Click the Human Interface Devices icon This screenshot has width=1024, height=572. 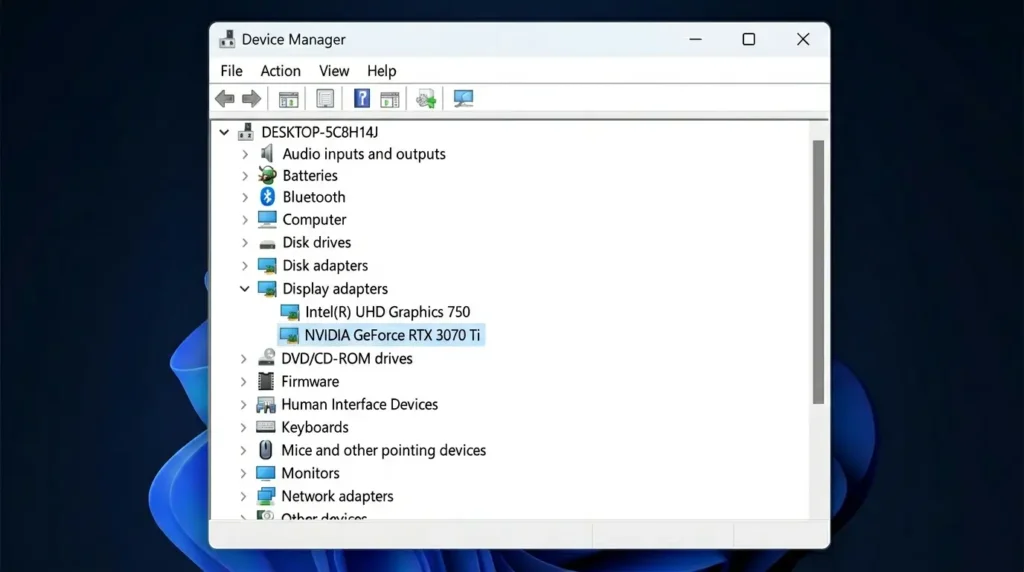pyautogui.click(x=265, y=404)
